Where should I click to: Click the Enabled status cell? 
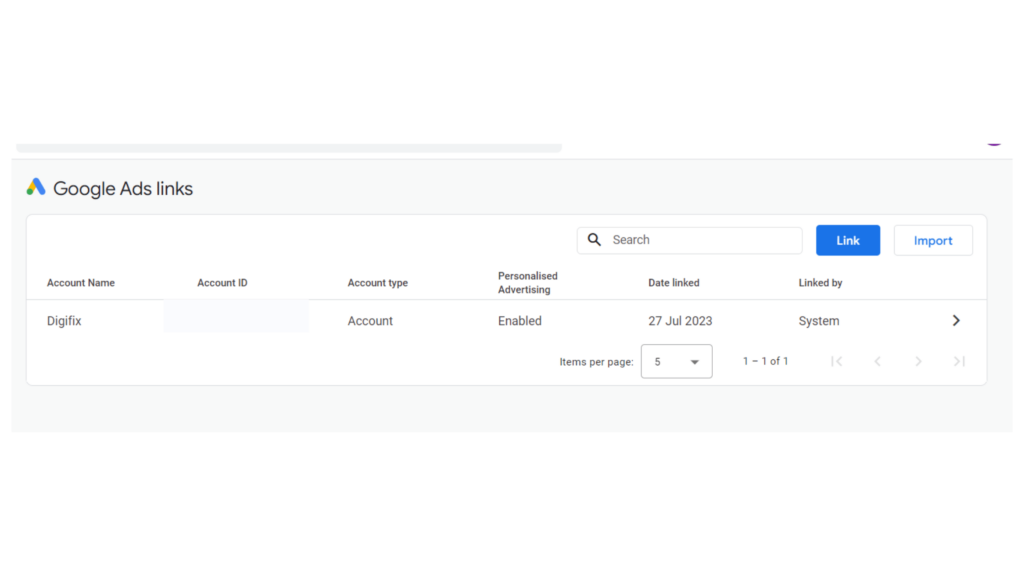point(520,321)
